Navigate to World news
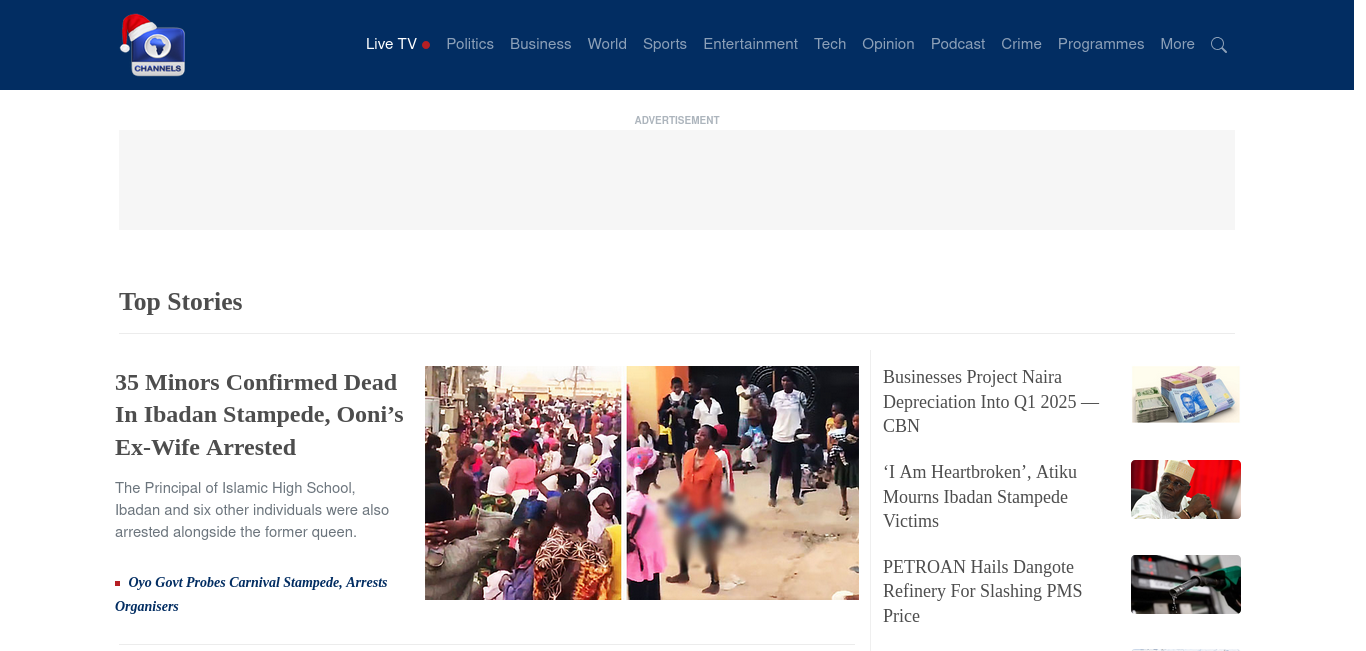The image size is (1366, 651). [607, 44]
